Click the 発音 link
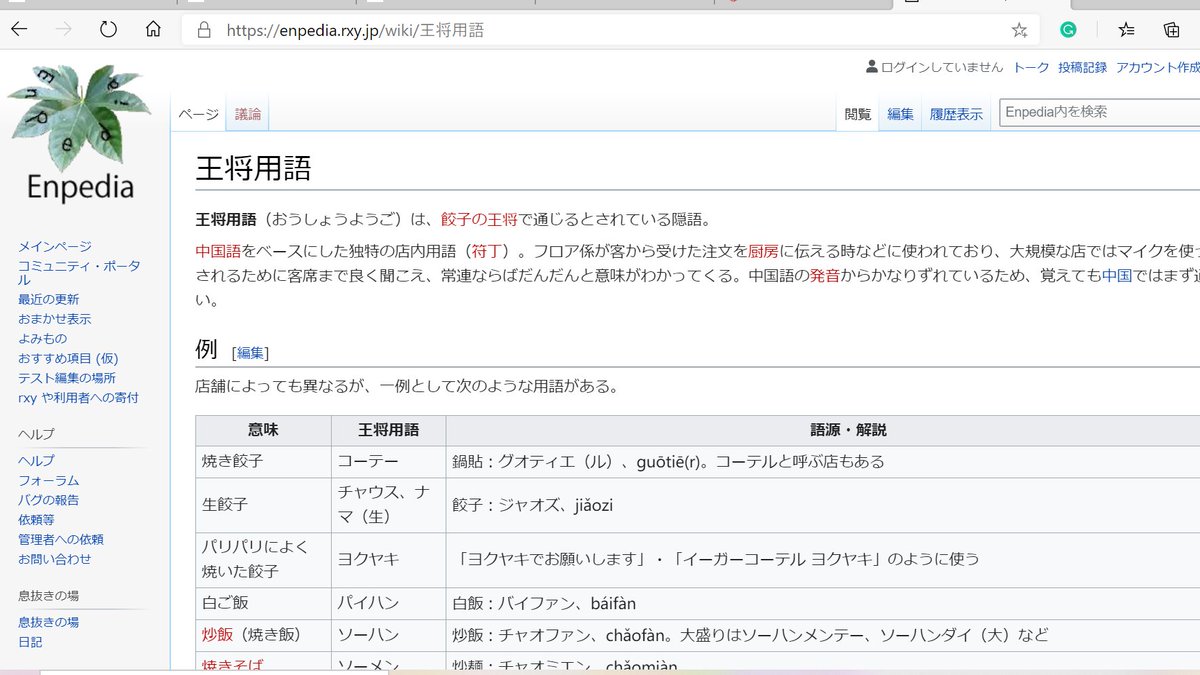This screenshot has width=1200, height=675. tap(825, 274)
